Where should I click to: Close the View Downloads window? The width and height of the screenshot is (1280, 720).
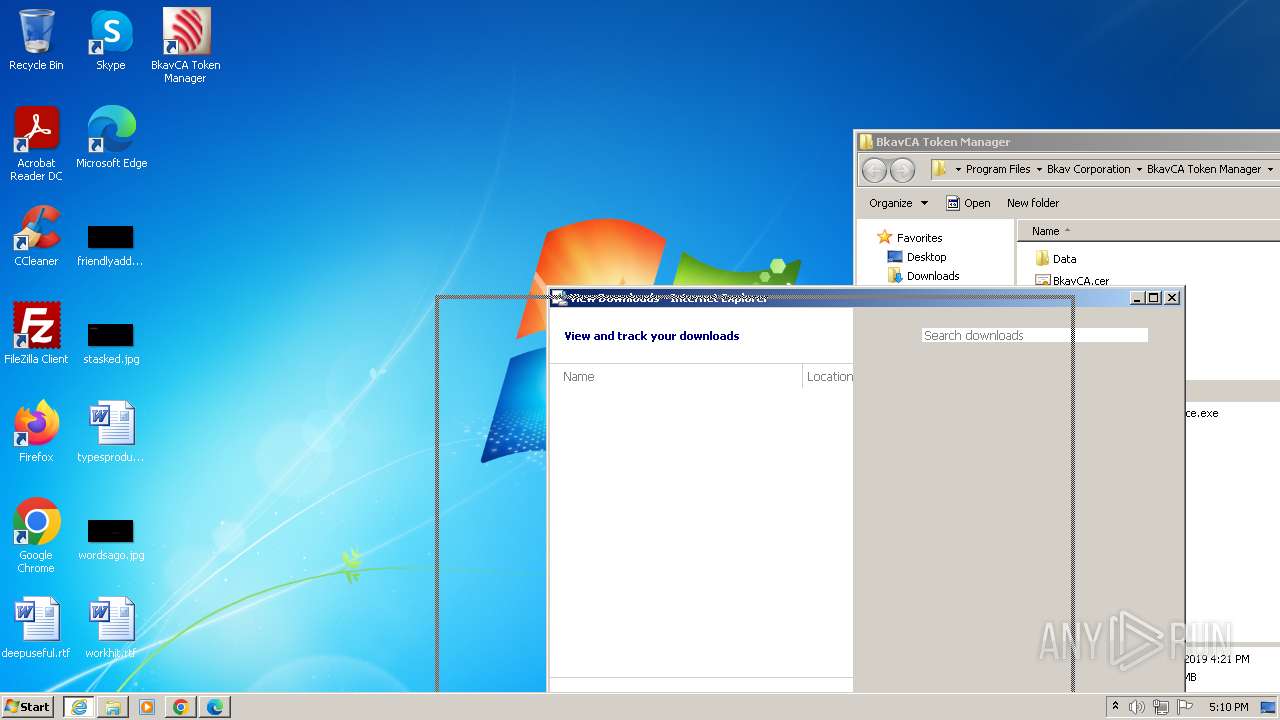(1172, 298)
